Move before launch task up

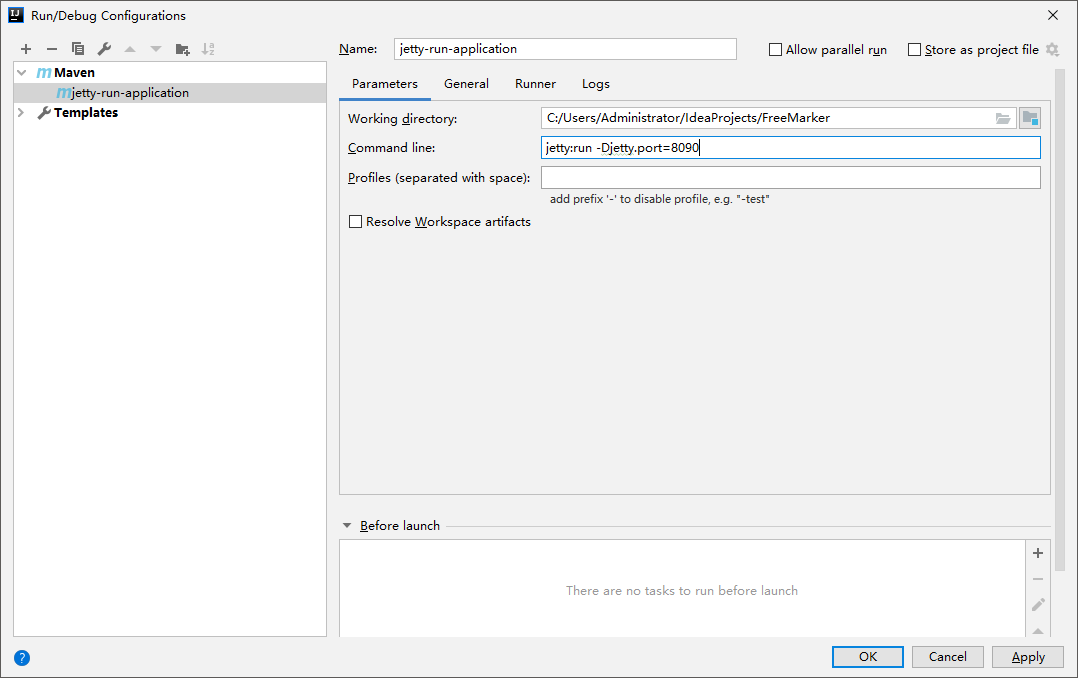(x=1038, y=631)
